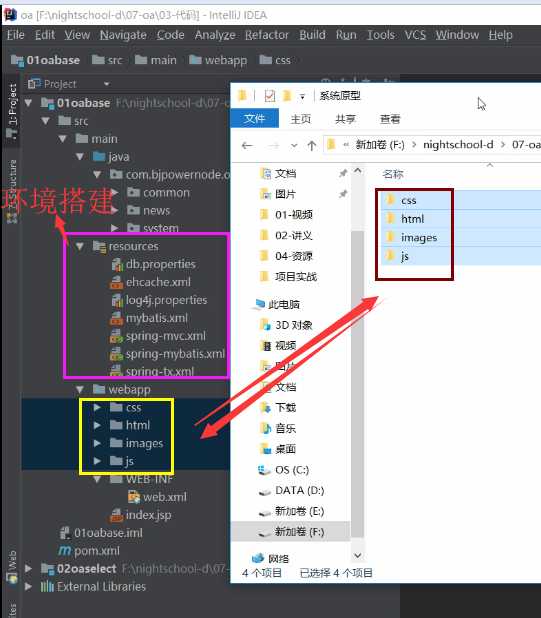
Task: Collapse the java folder node
Action: point(80,156)
